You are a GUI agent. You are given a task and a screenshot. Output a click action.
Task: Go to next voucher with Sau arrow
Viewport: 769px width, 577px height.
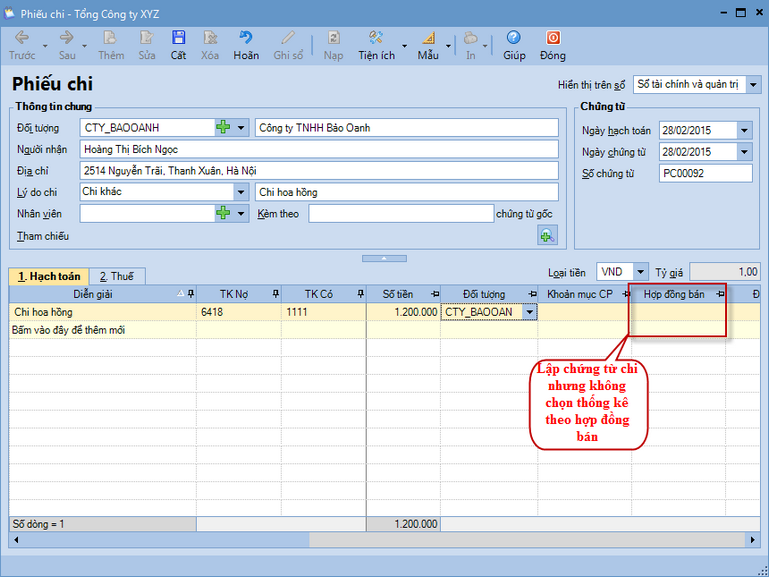(67, 38)
